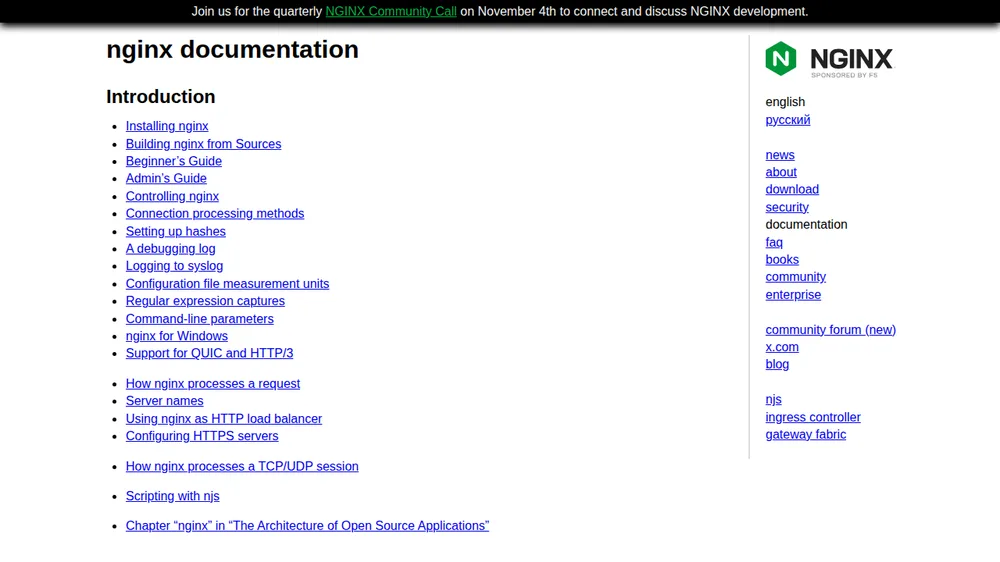
Task: Open A debugging log
Action: pyautogui.click(x=170, y=249)
